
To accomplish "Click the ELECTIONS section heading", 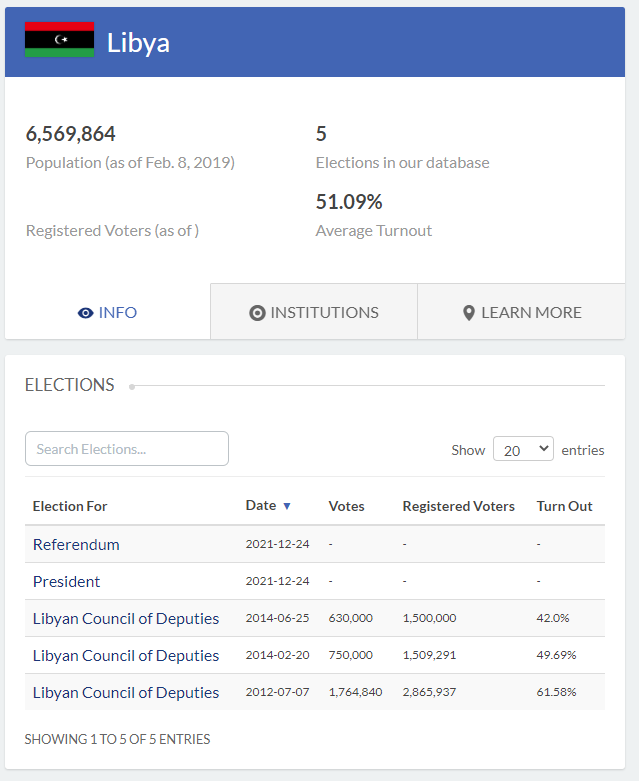I will [70, 385].
